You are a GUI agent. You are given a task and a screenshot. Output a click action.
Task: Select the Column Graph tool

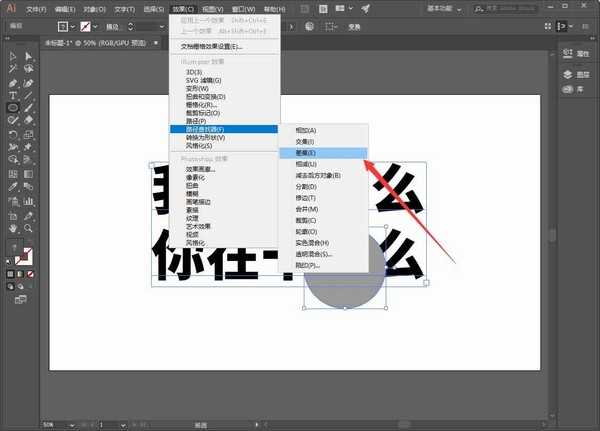point(28,201)
